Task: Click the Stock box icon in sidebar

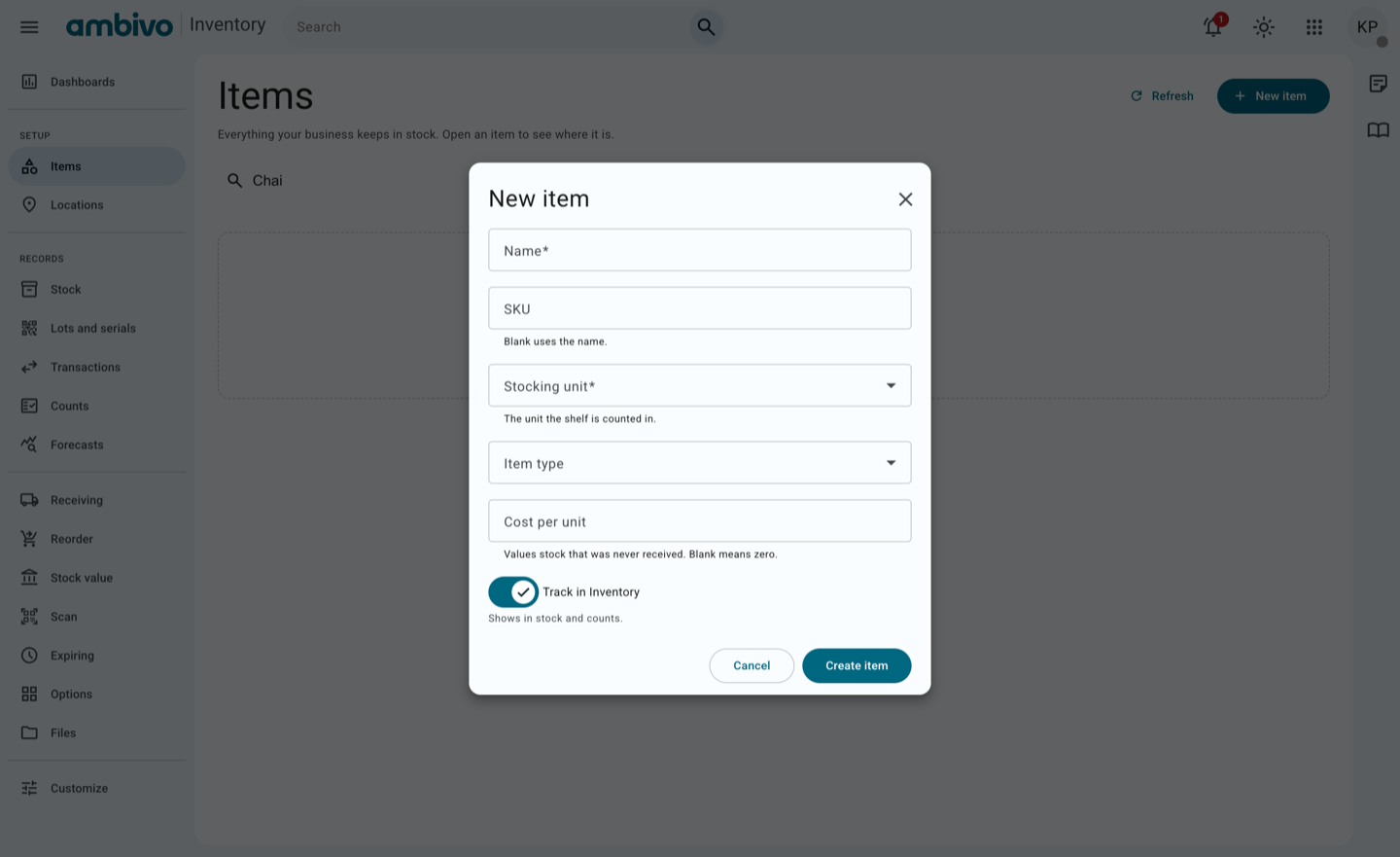Action: [29, 290]
